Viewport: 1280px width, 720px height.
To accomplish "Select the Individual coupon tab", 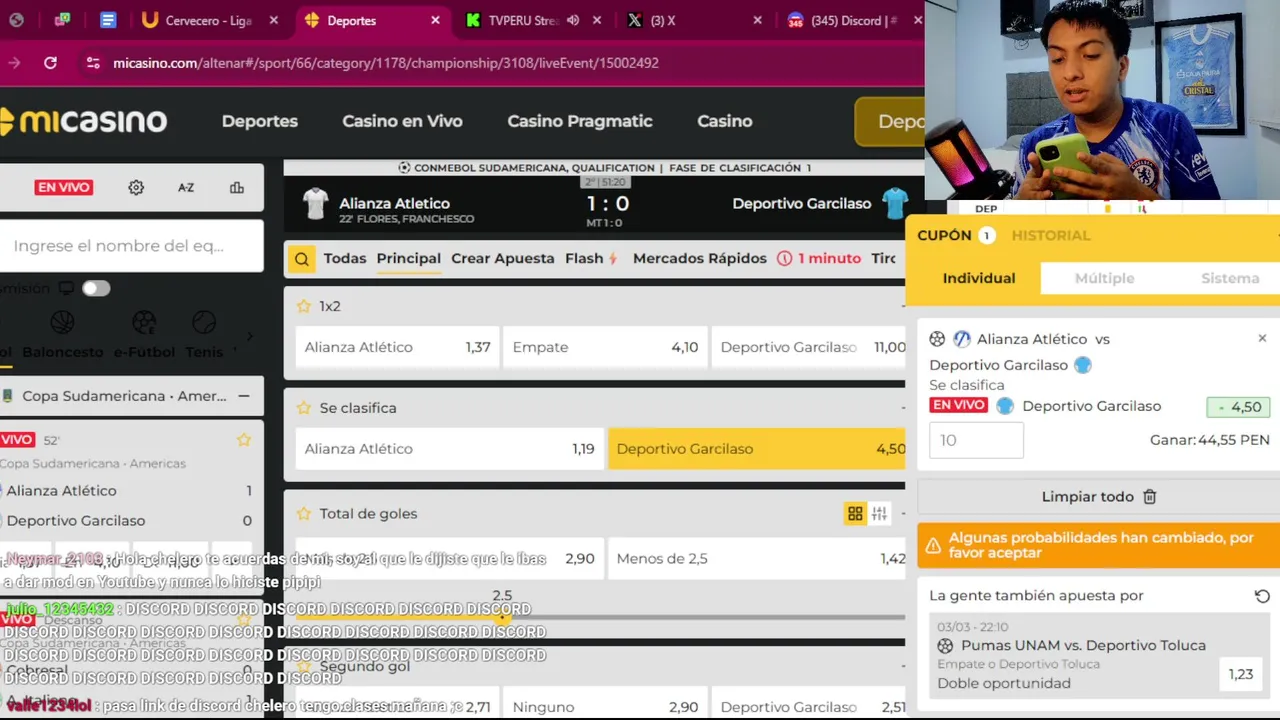I will click(978, 278).
